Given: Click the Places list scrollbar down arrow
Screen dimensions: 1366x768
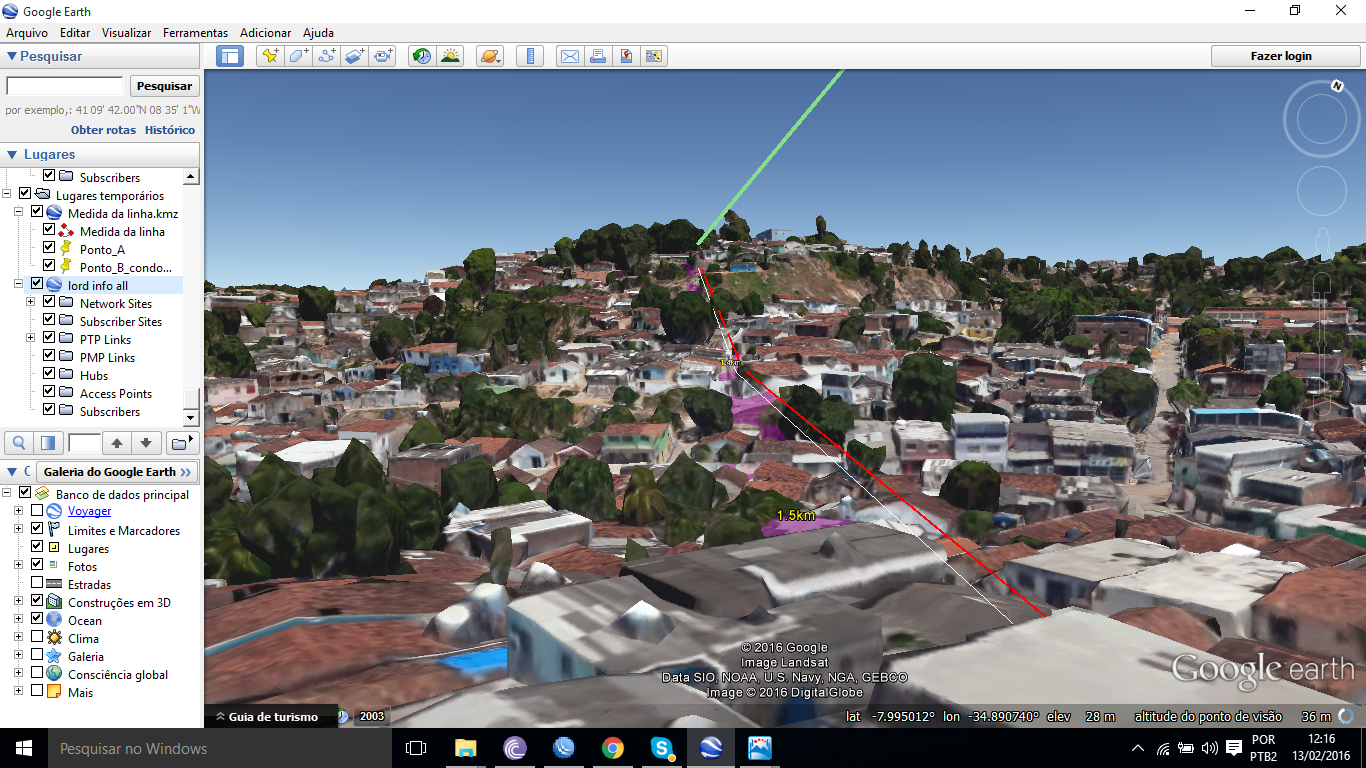Looking at the screenshot, I should click(191, 417).
